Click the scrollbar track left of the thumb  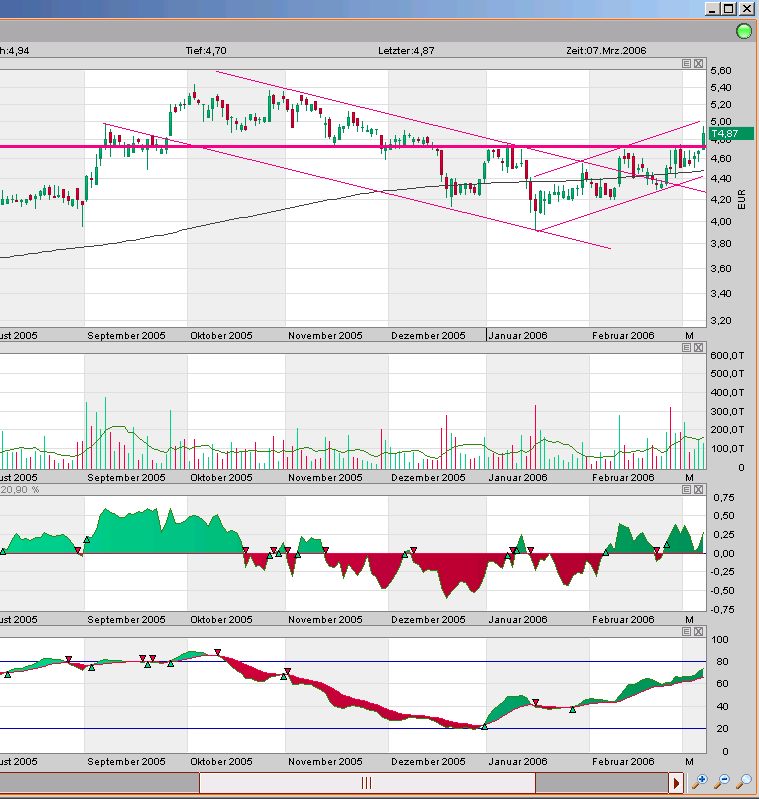[99, 783]
